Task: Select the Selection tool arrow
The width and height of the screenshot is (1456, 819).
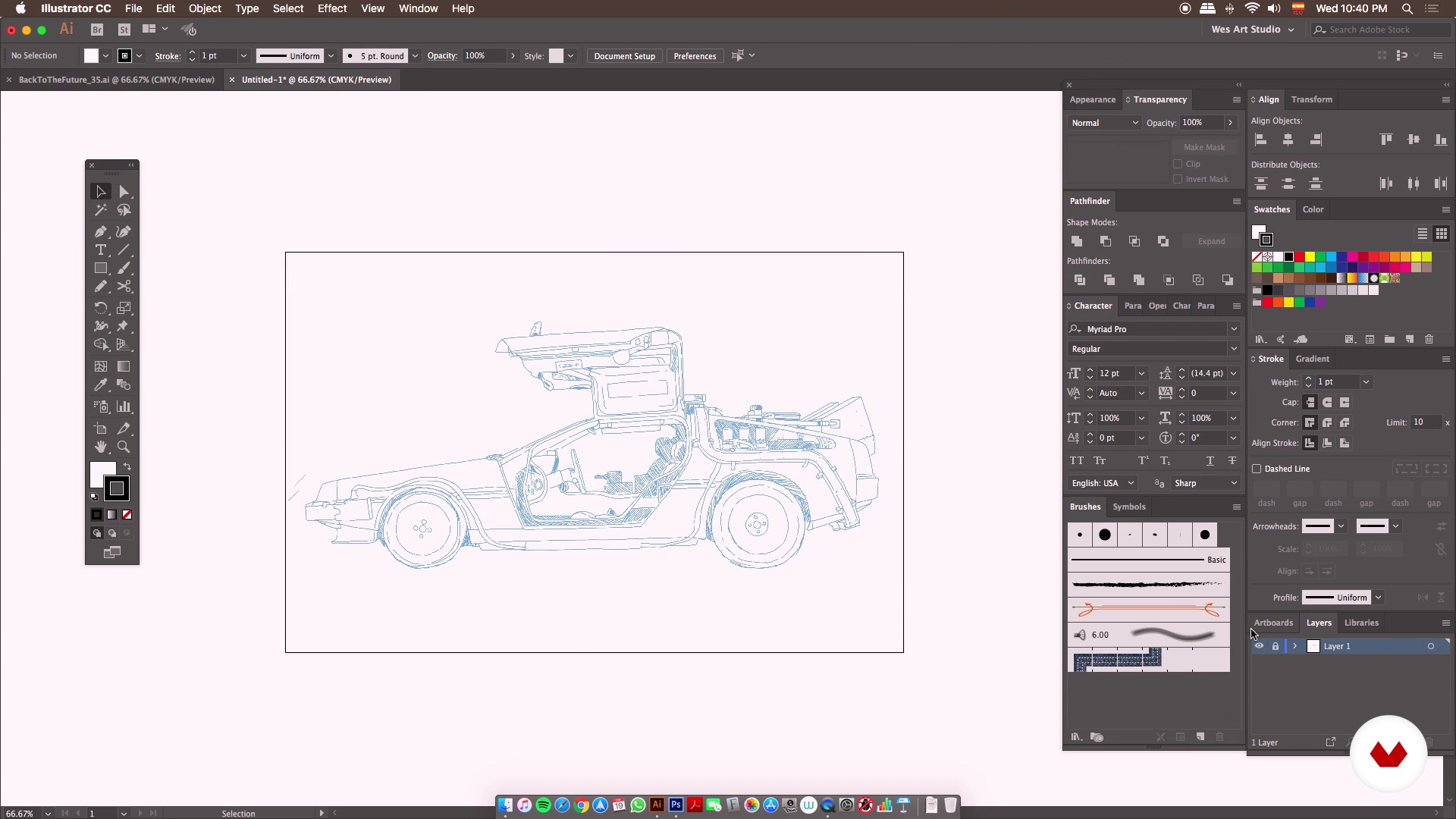Action: [100, 192]
